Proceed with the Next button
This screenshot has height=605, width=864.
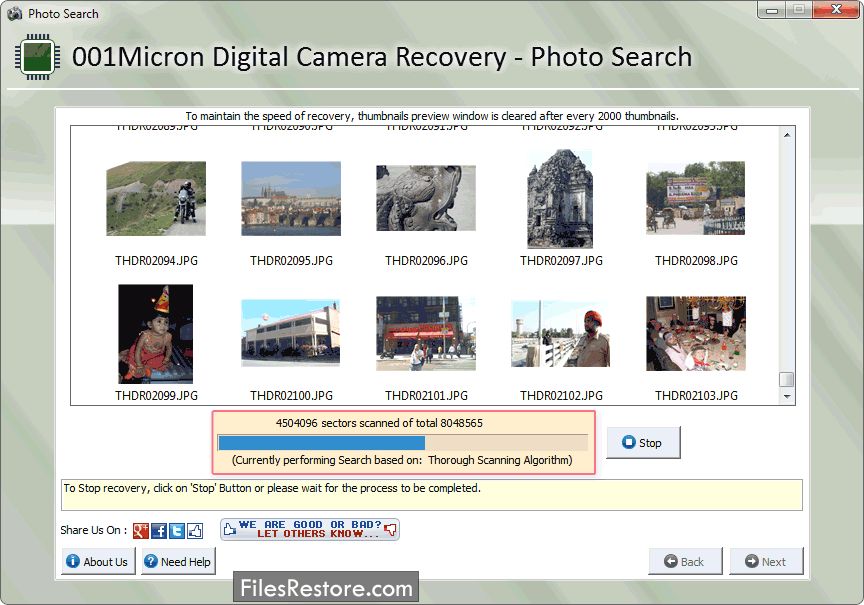coord(766,561)
